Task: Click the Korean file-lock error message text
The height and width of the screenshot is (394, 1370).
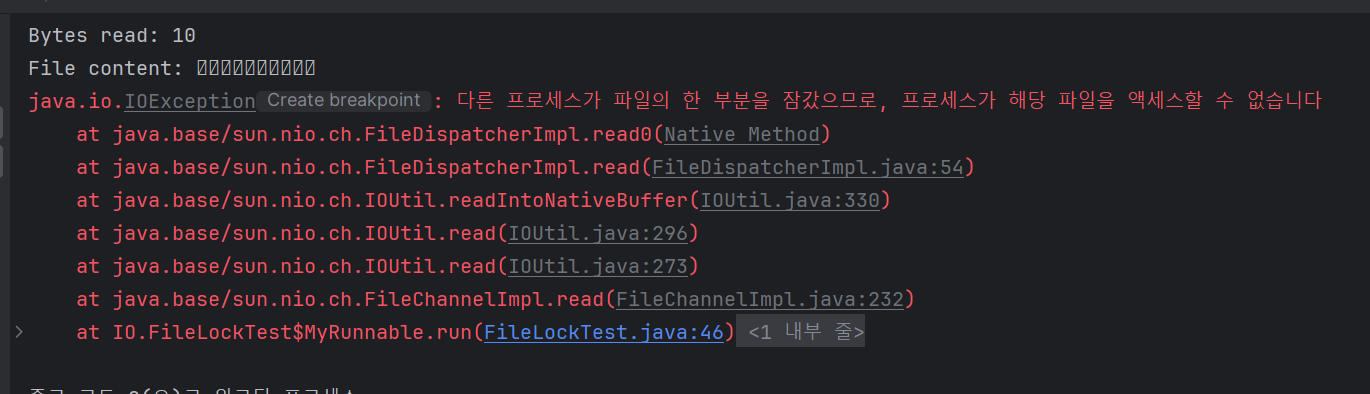Action: point(890,101)
